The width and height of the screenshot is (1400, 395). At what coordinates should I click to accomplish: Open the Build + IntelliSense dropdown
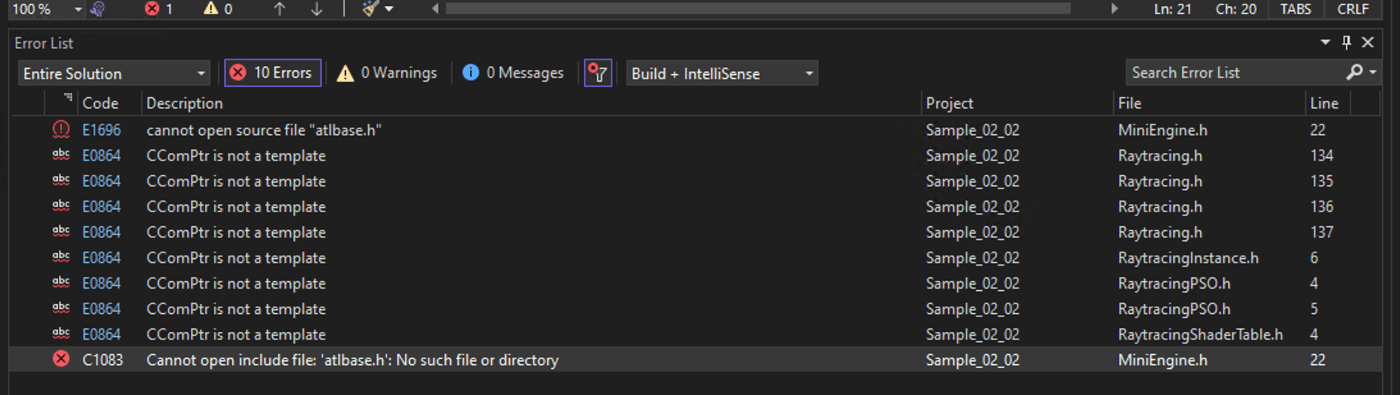point(722,73)
